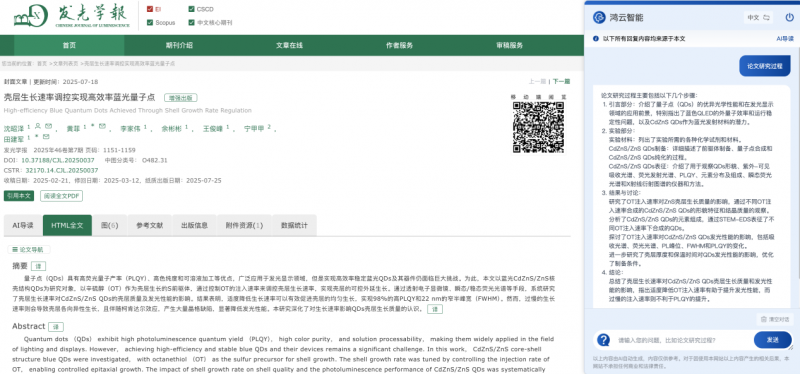Open the 出版信息 tab

click(x=194, y=225)
